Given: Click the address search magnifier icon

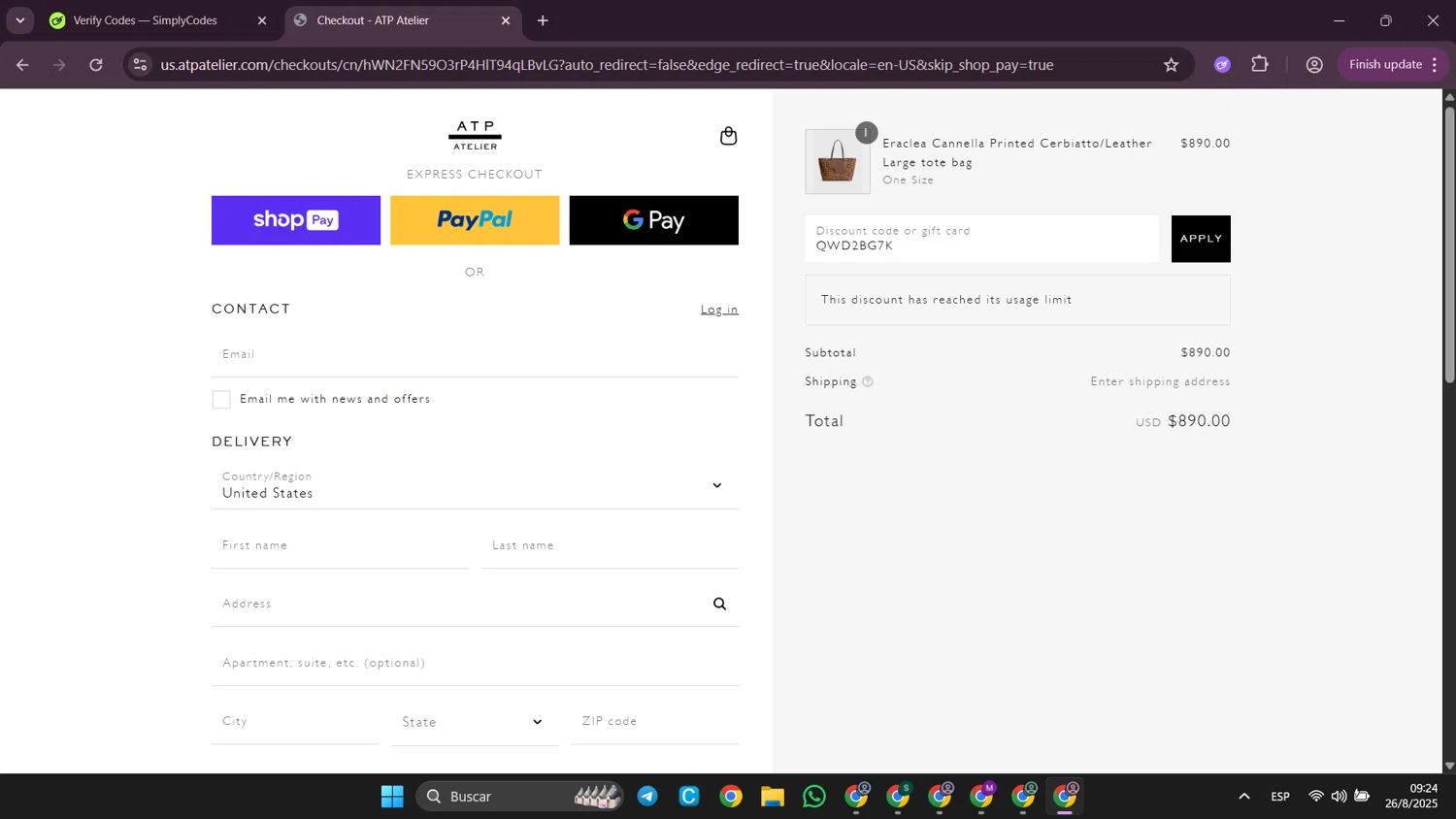Looking at the screenshot, I should pyautogui.click(x=719, y=604).
